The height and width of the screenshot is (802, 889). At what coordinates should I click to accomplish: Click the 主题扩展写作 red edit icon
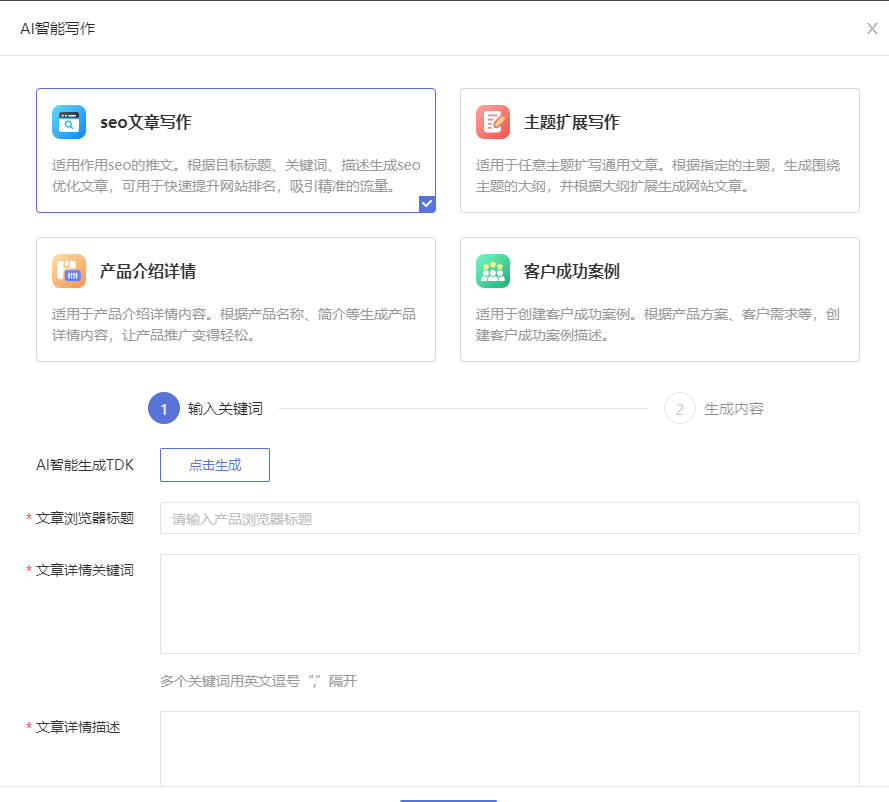pyautogui.click(x=493, y=122)
